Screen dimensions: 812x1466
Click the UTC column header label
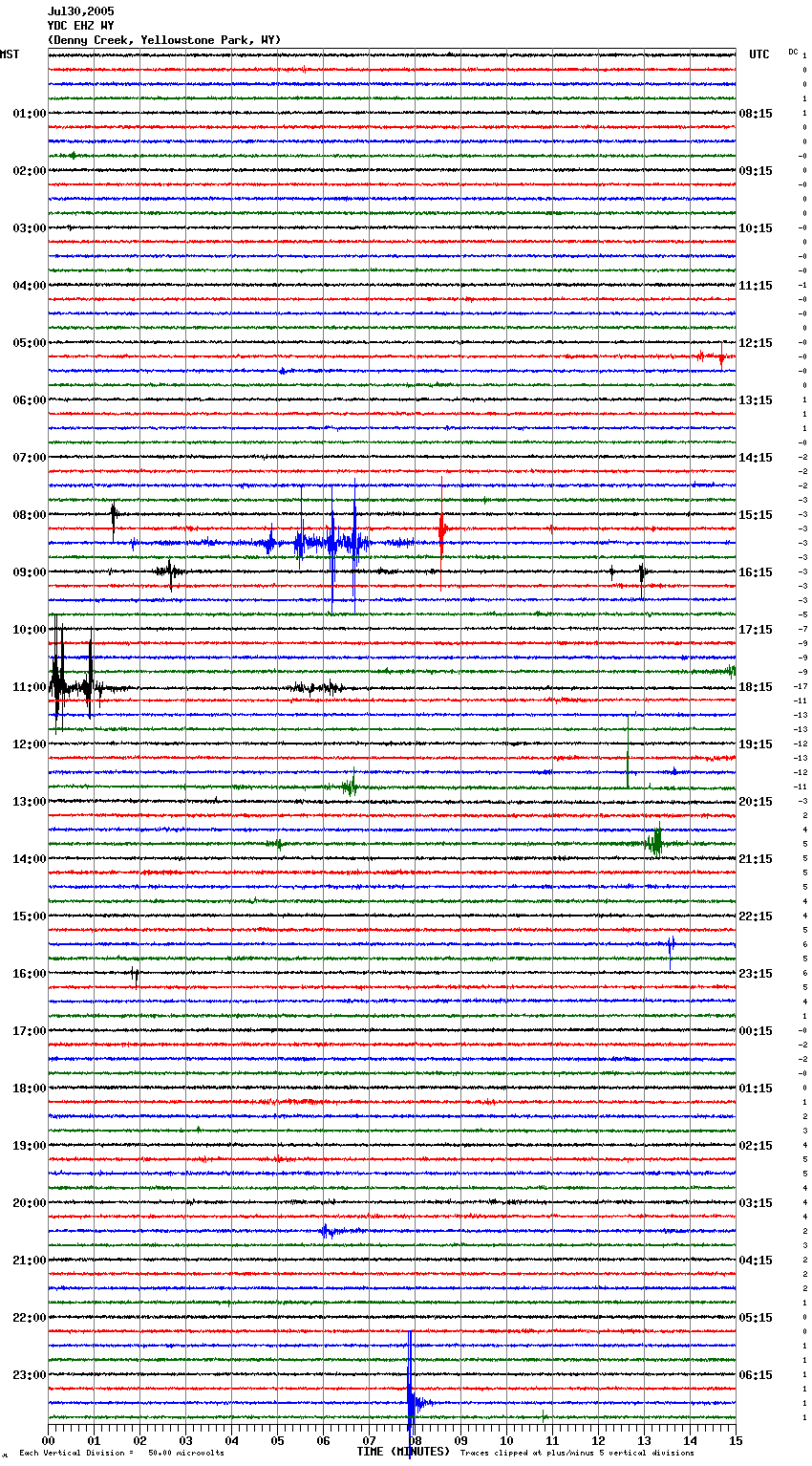coord(759,54)
